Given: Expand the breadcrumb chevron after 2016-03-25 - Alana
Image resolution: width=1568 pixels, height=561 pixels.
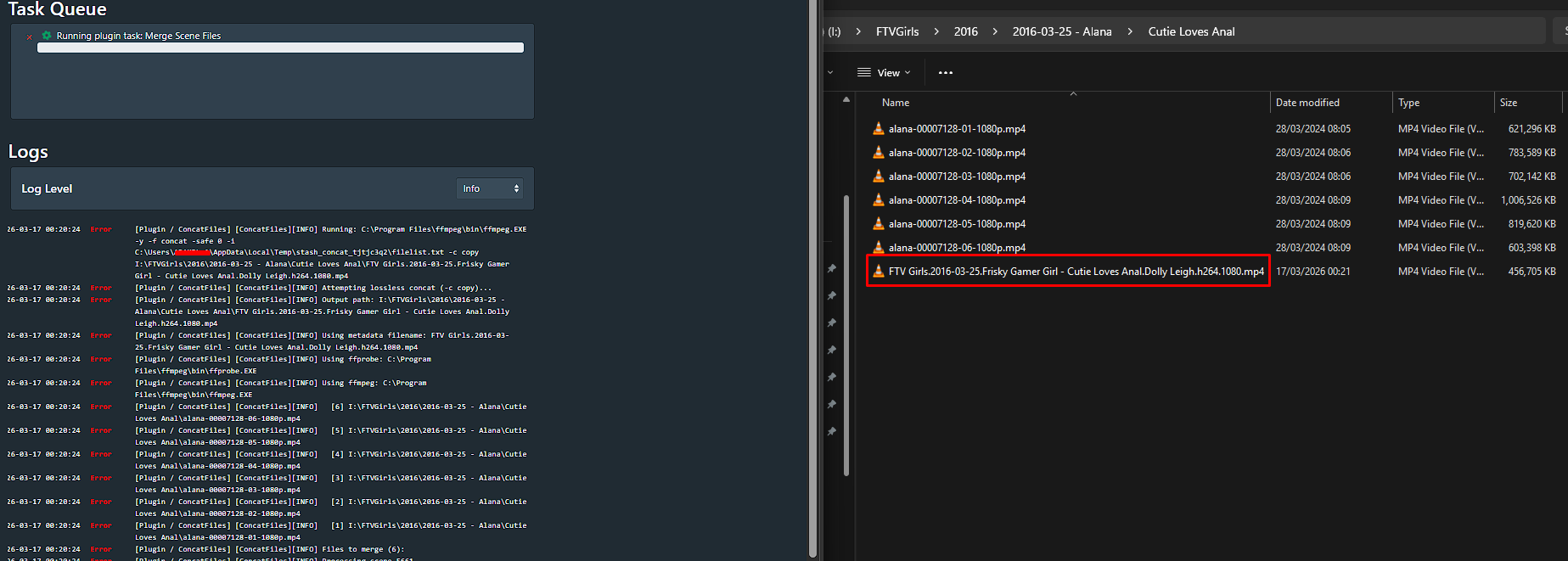Looking at the screenshot, I should pos(1130,31).
